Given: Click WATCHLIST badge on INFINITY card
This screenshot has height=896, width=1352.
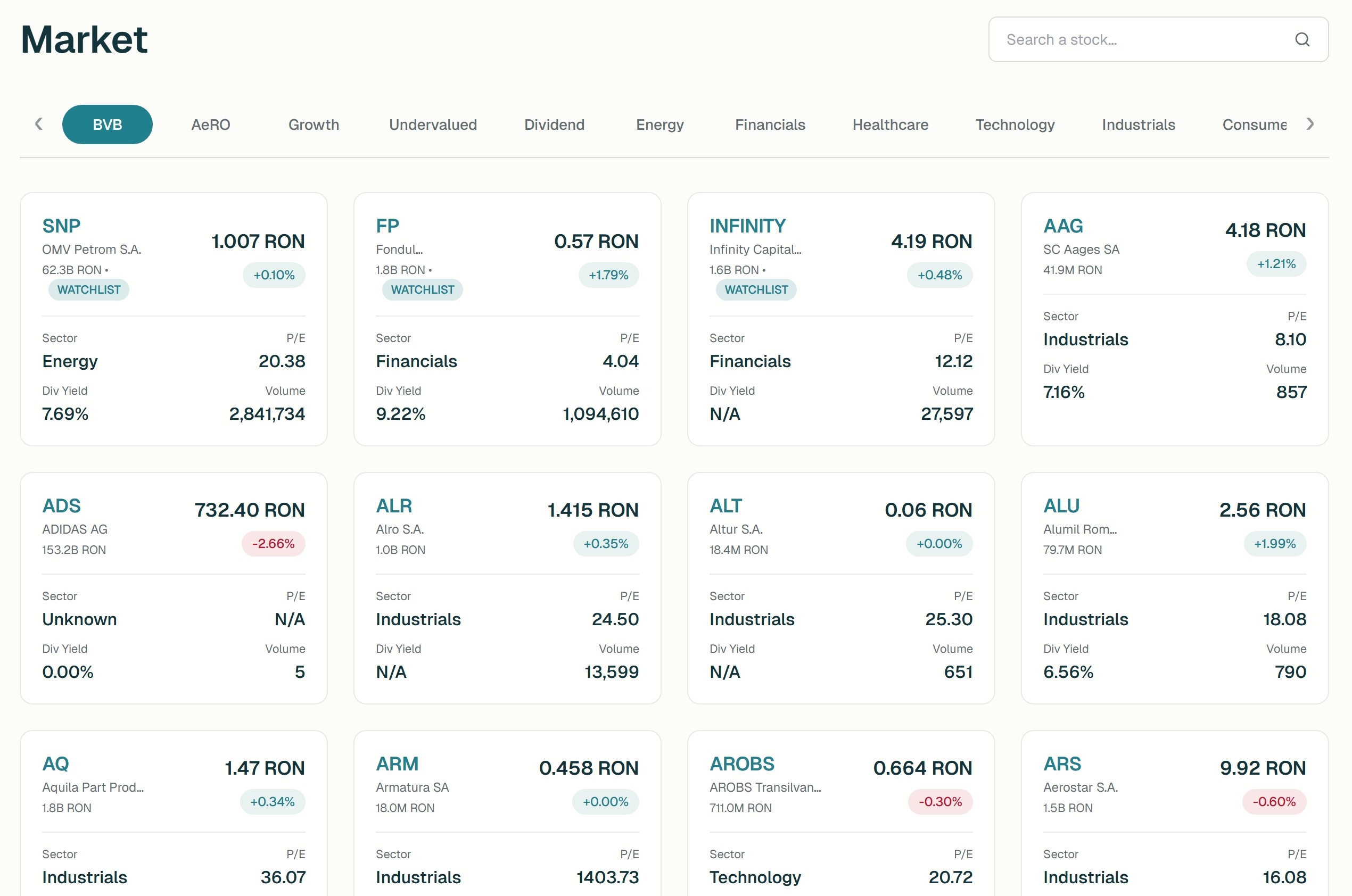Looking at the screenshot, I should [x=756, y=290].
